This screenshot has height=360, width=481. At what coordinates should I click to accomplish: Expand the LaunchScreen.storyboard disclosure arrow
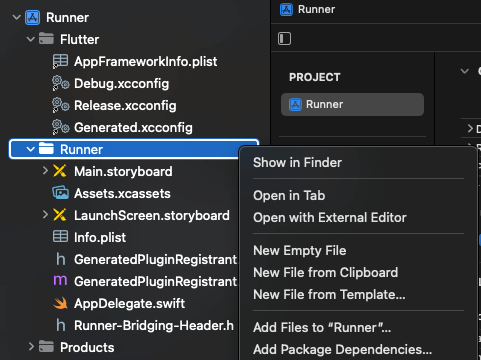pyautogui.click(x=45, y=215)
